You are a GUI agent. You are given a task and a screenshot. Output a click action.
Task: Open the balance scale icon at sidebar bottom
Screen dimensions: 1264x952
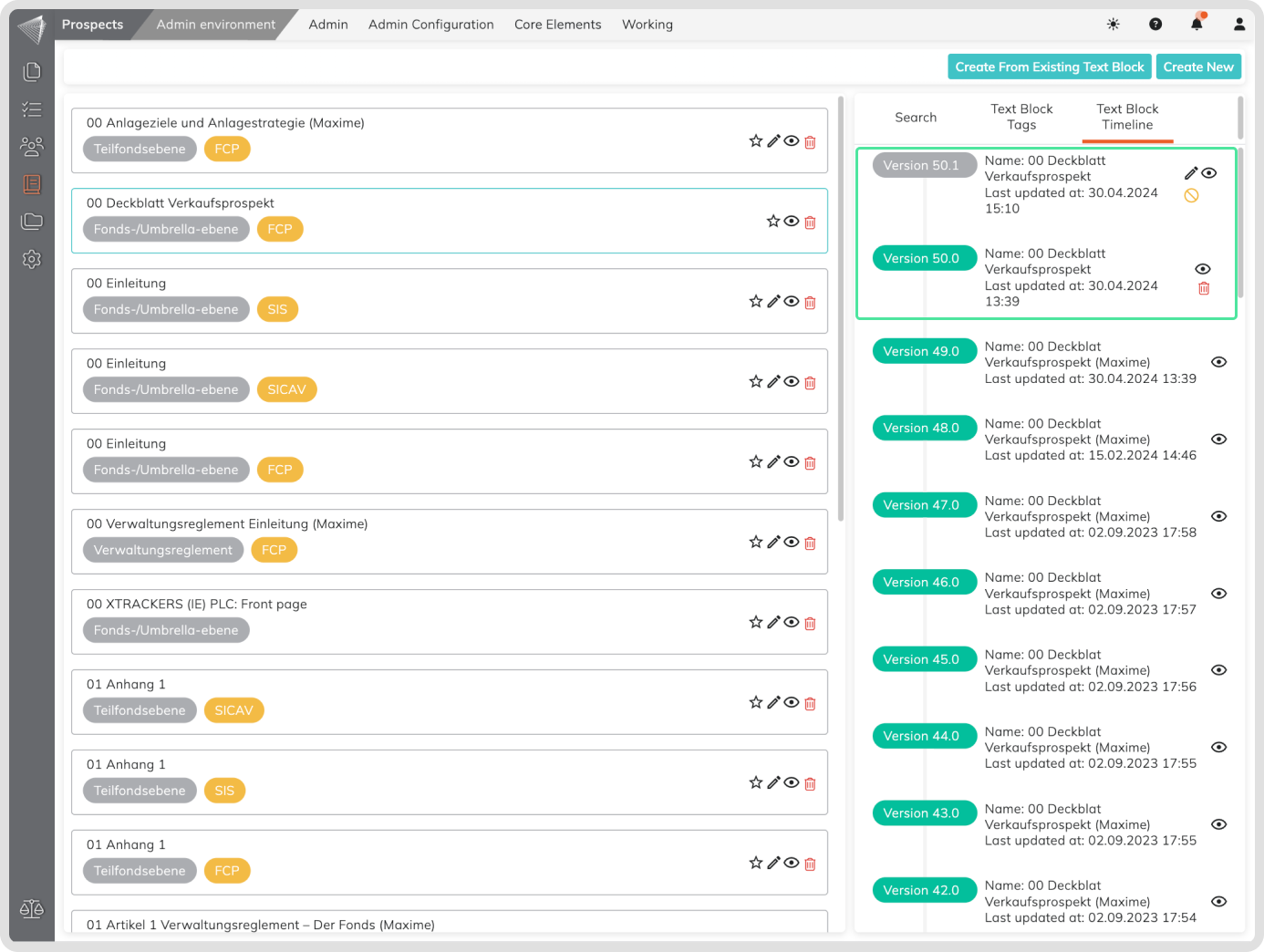click(32, 909)
